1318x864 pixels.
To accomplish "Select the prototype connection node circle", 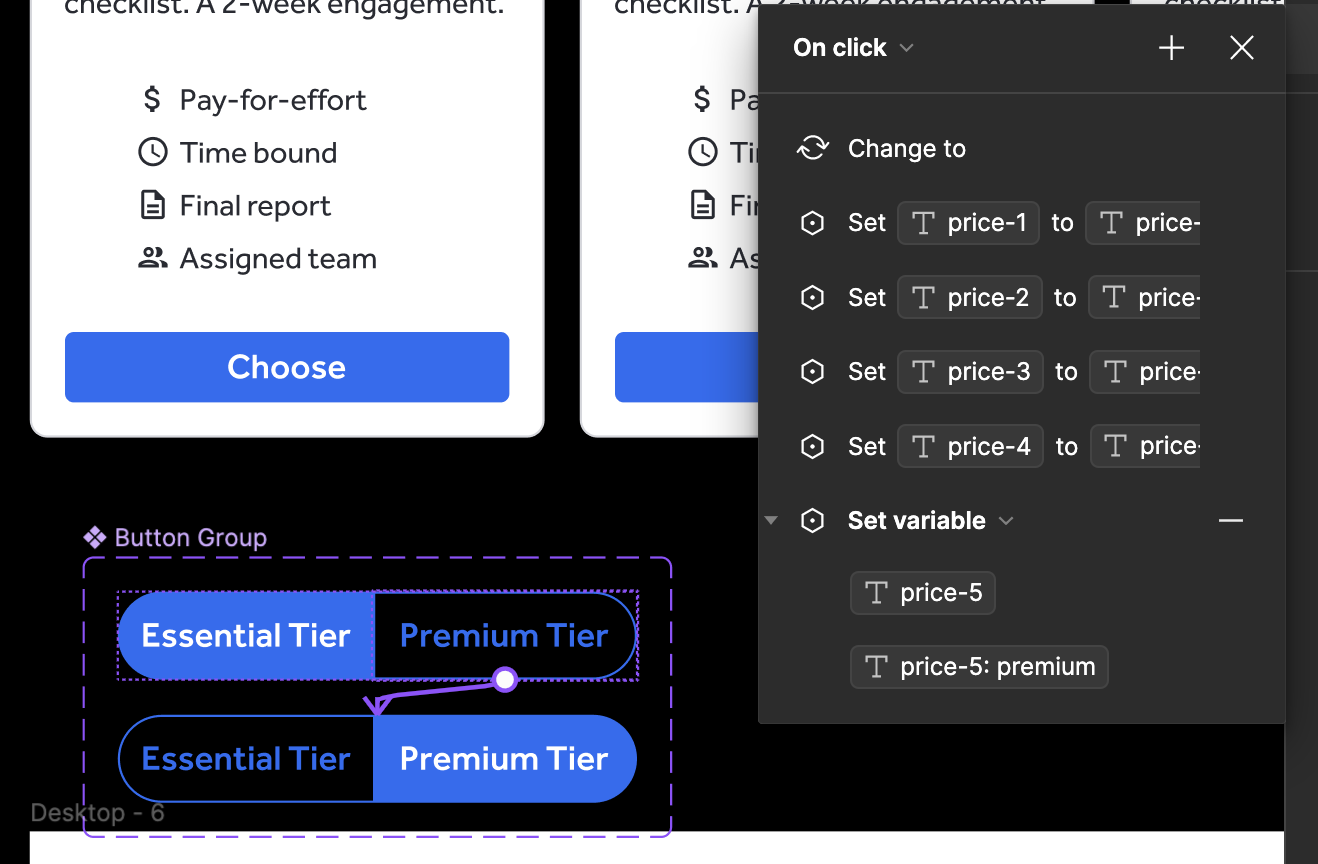I will click(x=505, y=680).
